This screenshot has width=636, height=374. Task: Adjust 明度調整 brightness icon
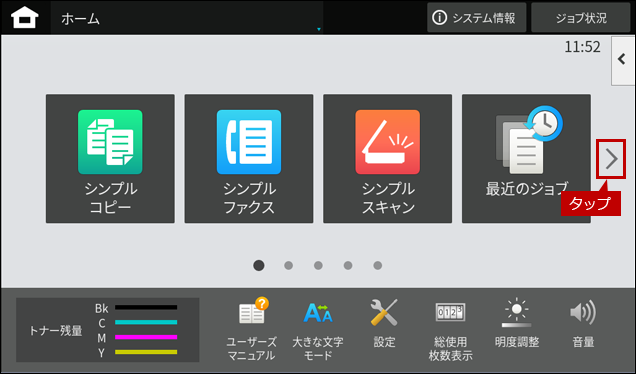point(517,323)
